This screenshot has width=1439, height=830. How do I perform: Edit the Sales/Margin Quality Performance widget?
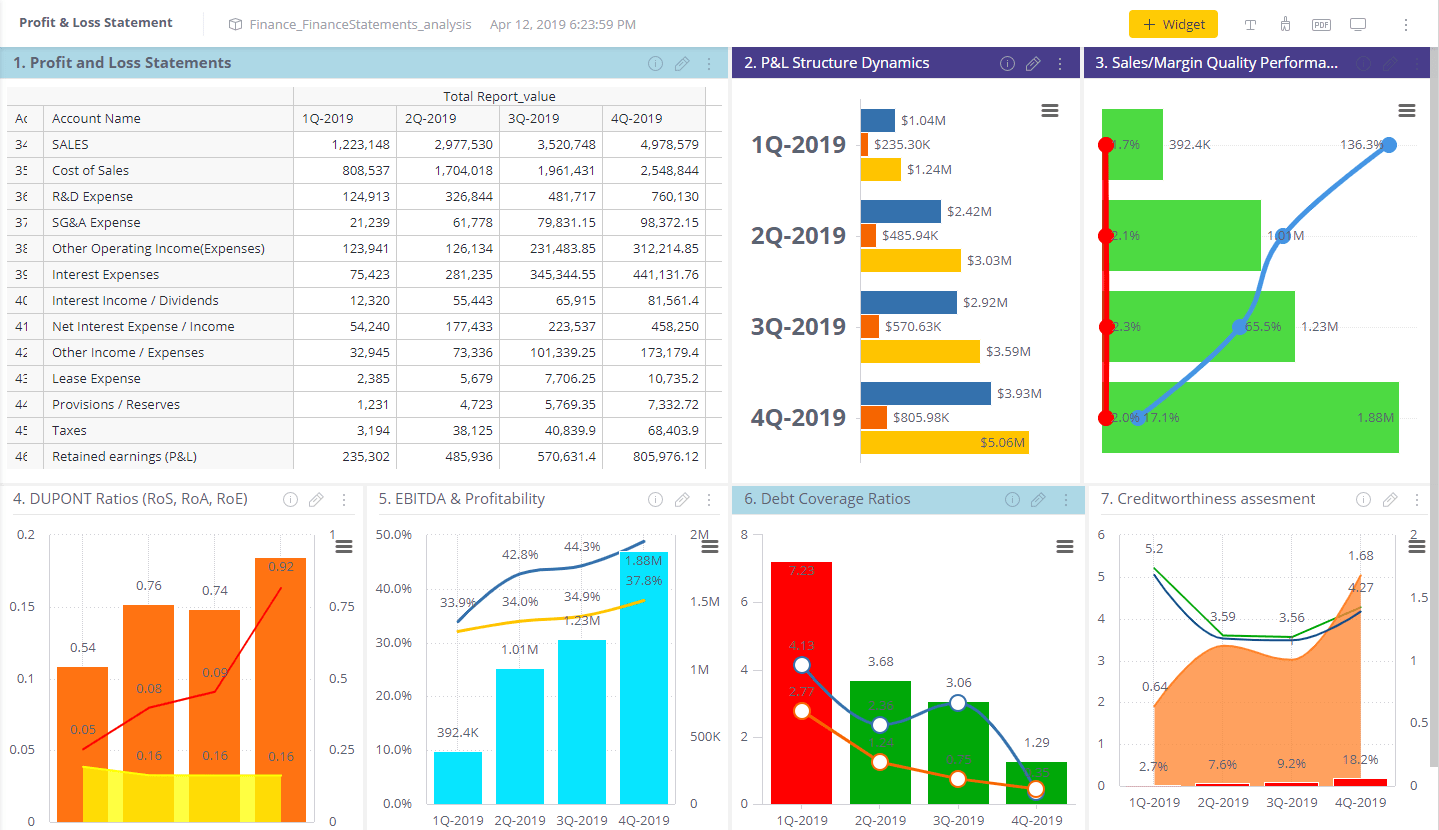[x=1390, y=63]
